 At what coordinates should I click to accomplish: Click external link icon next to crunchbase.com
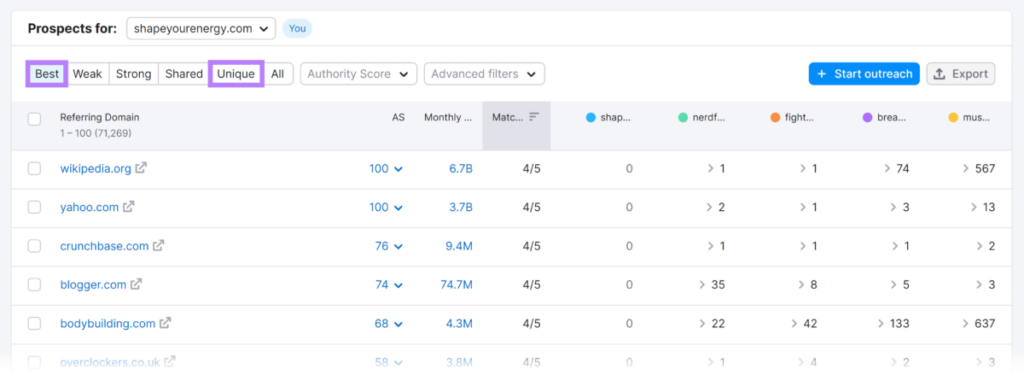tap(159, 246)
